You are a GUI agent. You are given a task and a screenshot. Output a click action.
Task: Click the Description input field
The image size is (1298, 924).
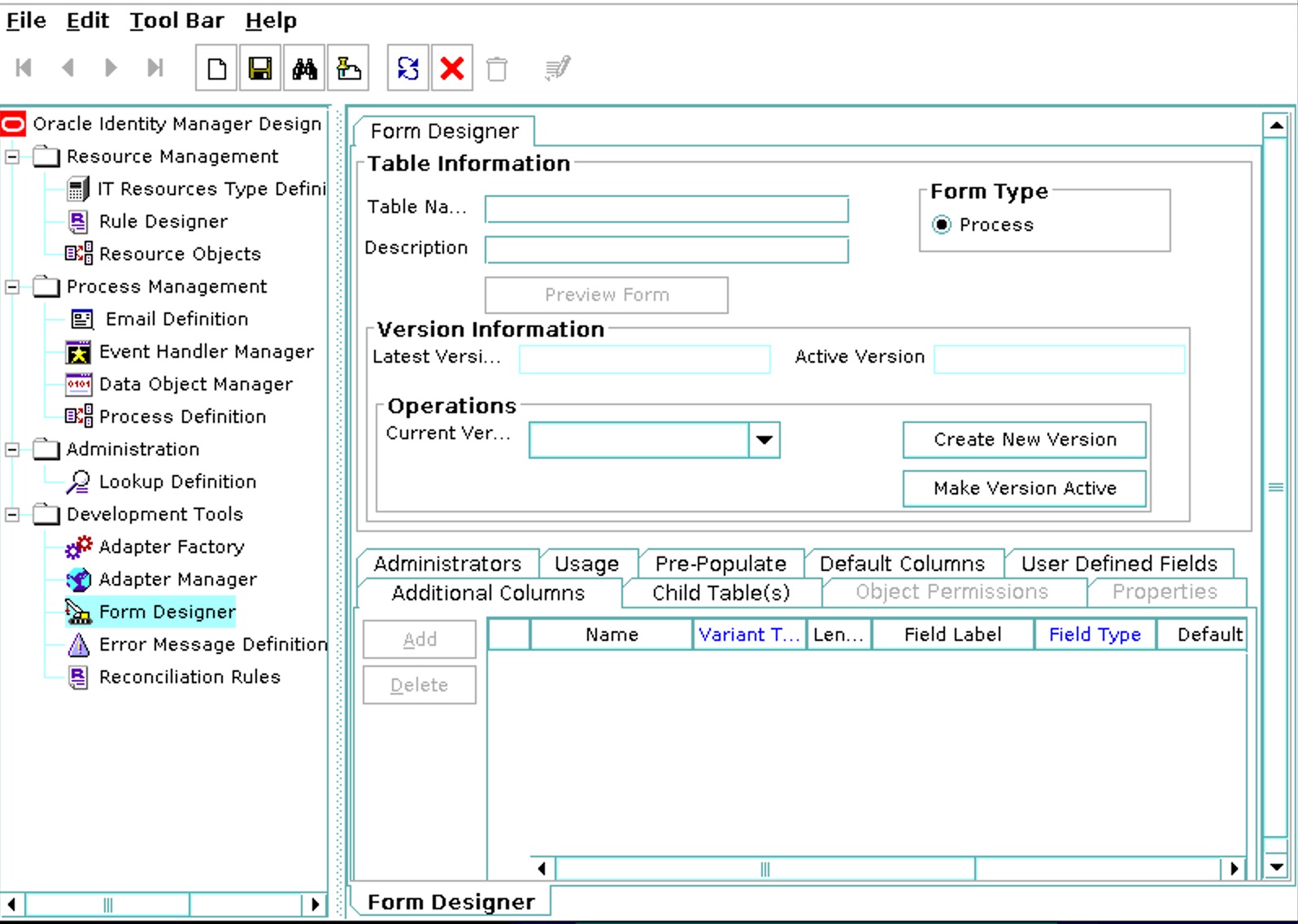click(x=667, y=250)
